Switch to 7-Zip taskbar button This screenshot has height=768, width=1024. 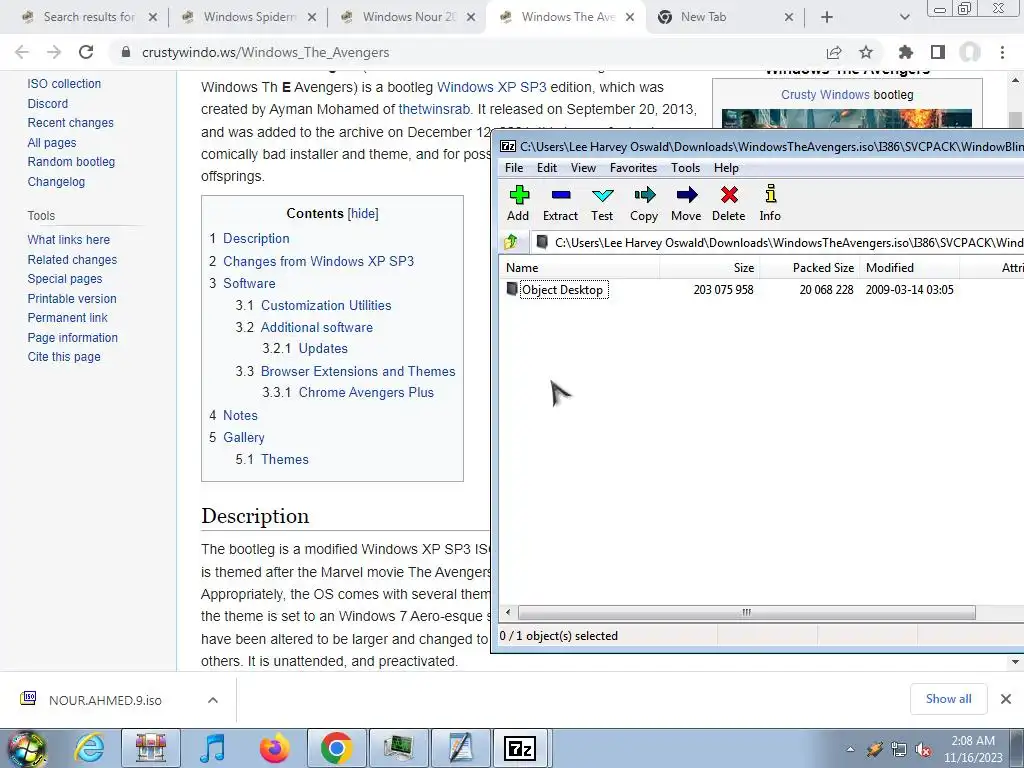[x=520, y=748]
